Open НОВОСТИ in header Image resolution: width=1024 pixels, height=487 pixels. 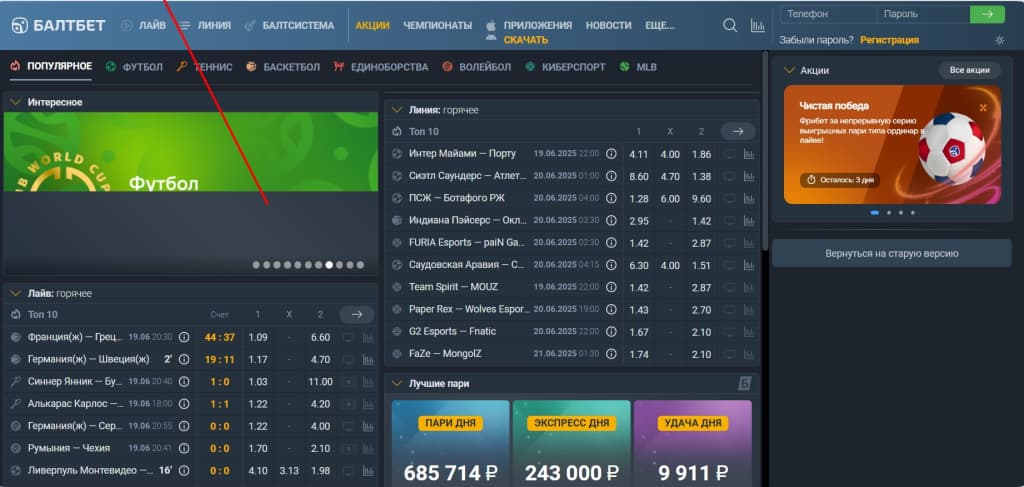pos(609,25)
